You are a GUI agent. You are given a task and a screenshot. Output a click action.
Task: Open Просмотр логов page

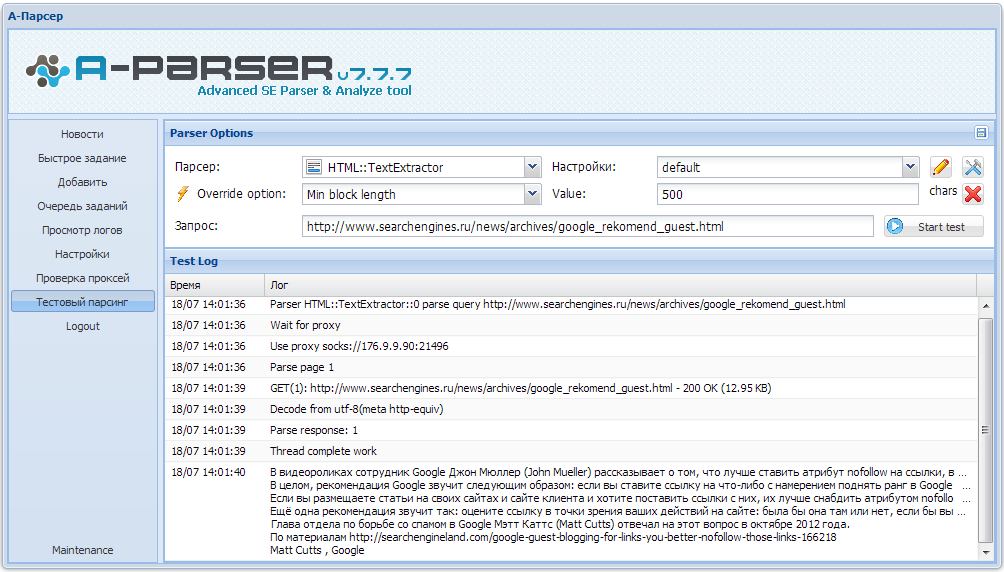tap(83, 230)
